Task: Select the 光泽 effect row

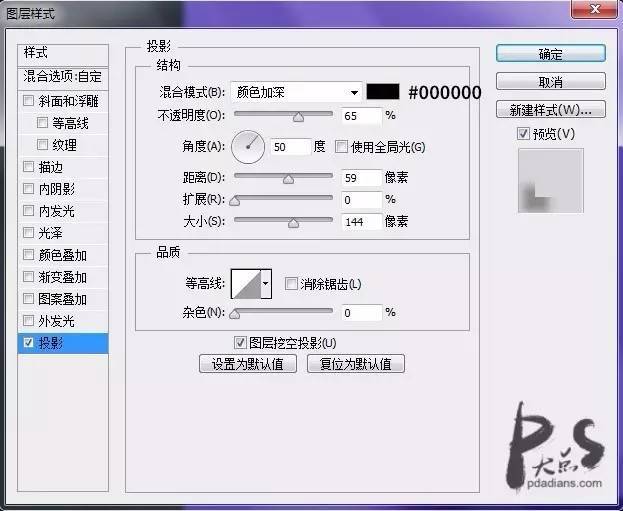Action: pyautogui.click(x=63, y=232)
